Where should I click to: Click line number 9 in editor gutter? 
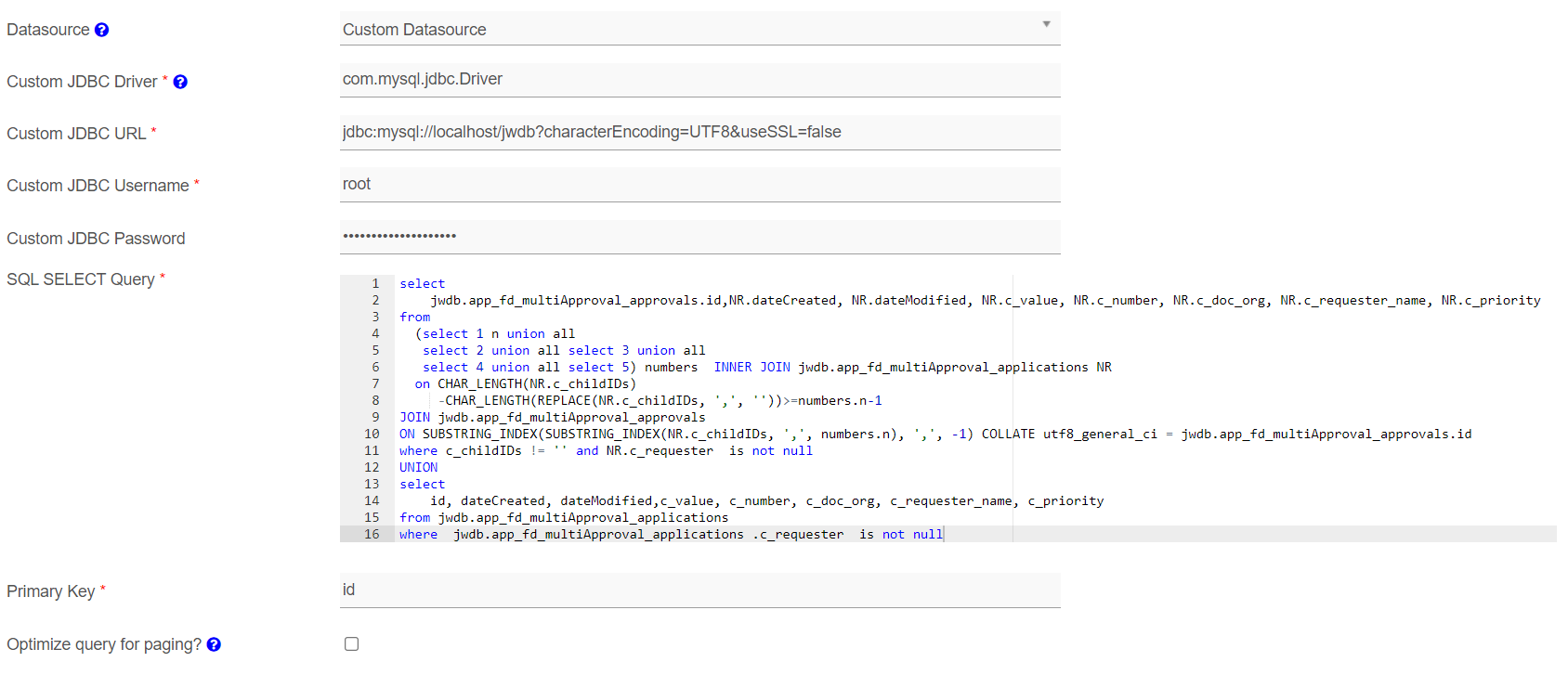[375, 417]
